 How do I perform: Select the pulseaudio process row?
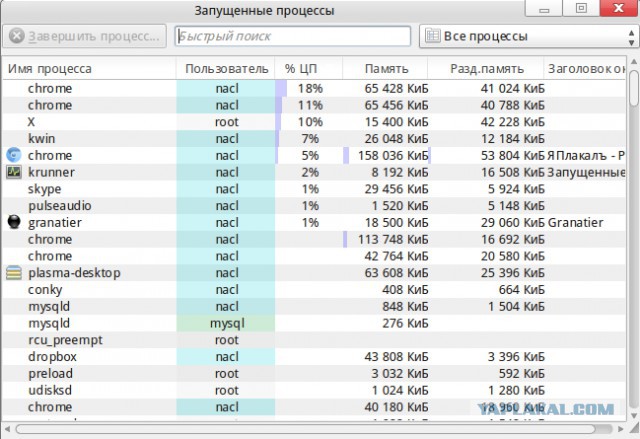pos(313,206)
